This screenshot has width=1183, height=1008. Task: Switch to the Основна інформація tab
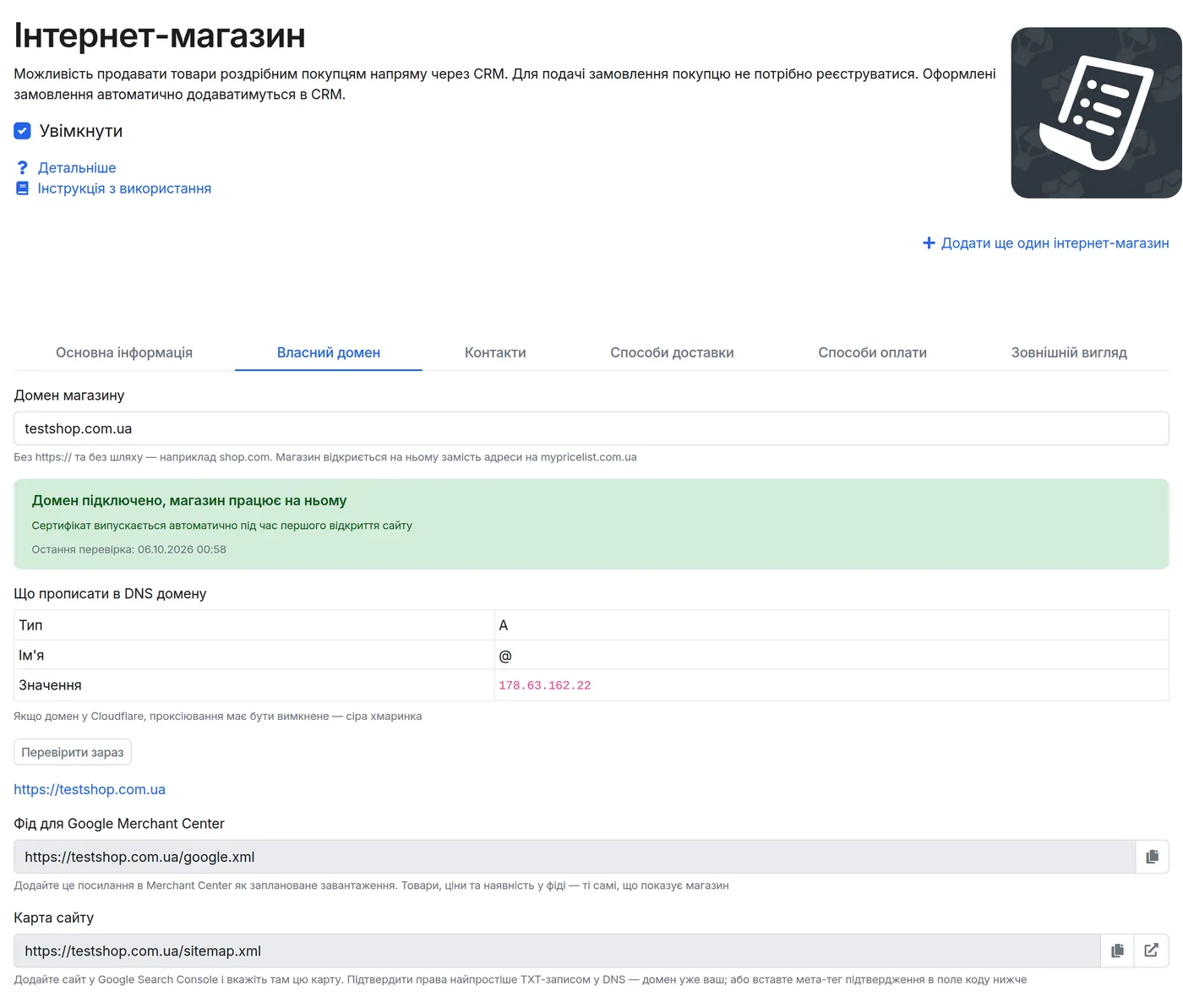point(124,352)
